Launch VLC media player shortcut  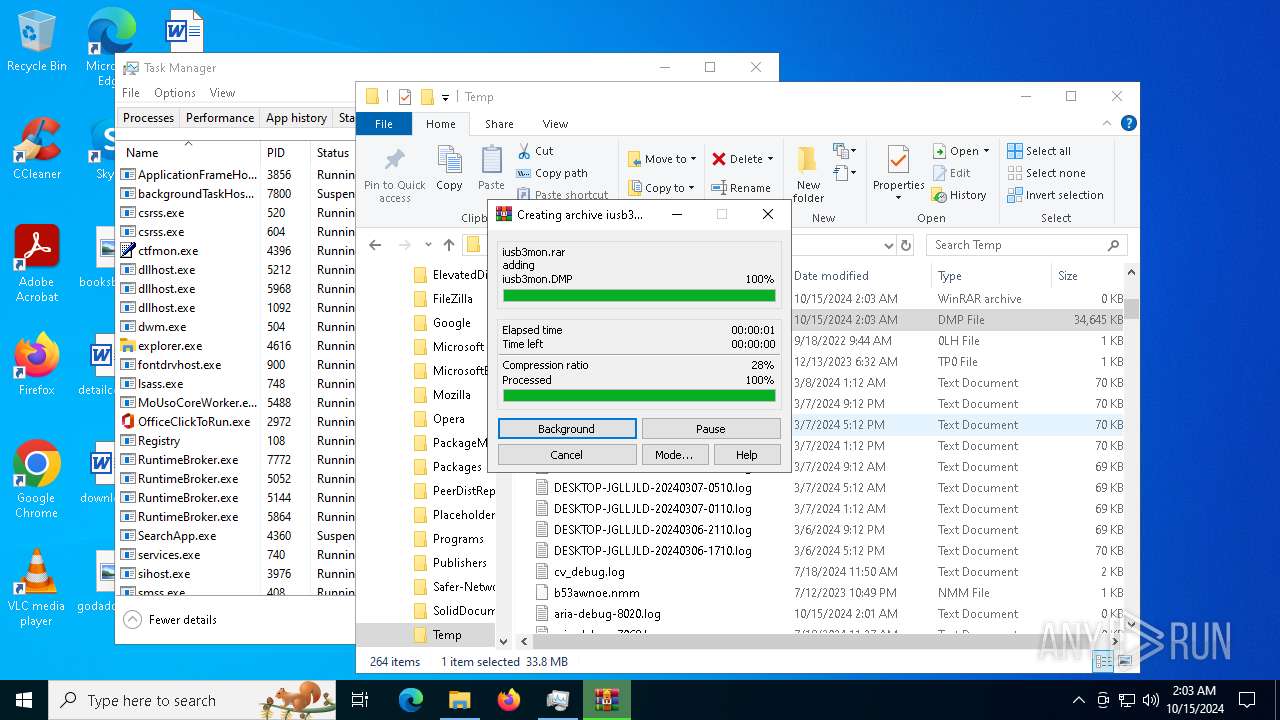pyautogui.click(x=36, y=587)
